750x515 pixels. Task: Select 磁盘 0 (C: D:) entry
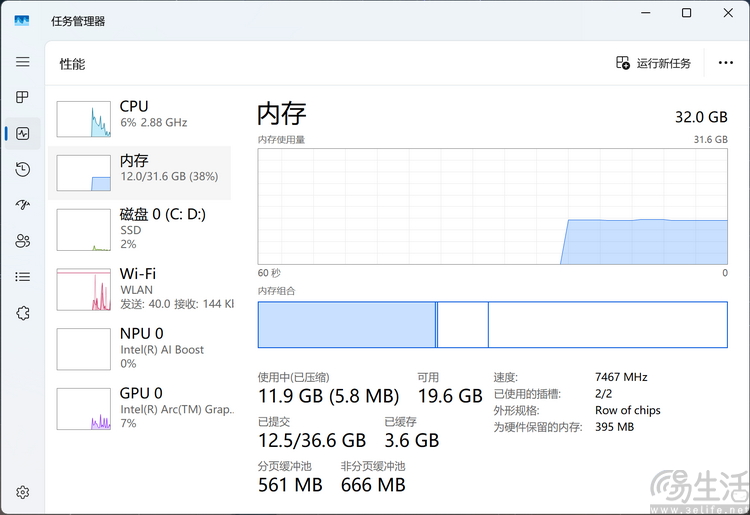tap(140, 230)
